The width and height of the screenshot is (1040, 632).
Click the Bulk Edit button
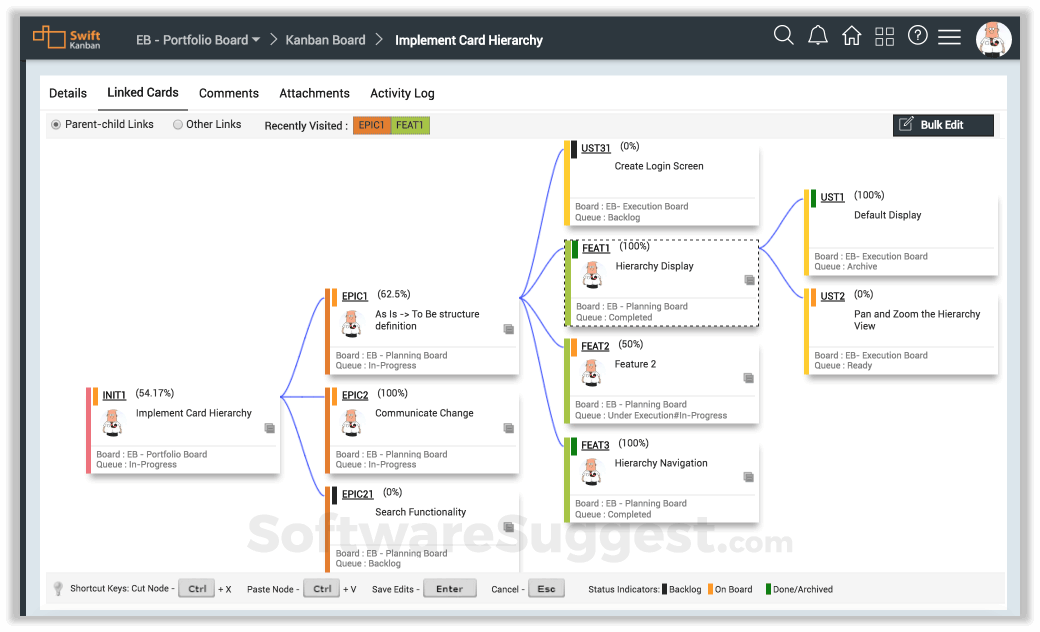[x=943, y=125]
